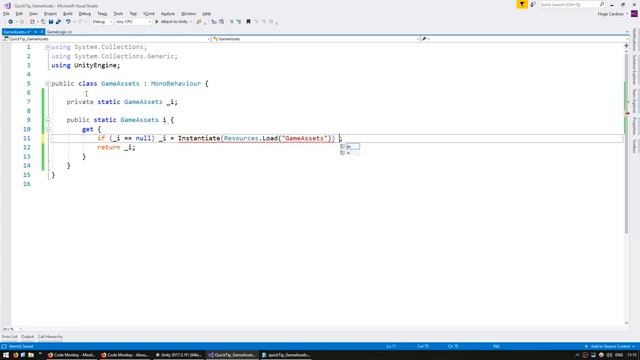Collapse the get accessor block
Screen dimensions: 640x360
48,129
